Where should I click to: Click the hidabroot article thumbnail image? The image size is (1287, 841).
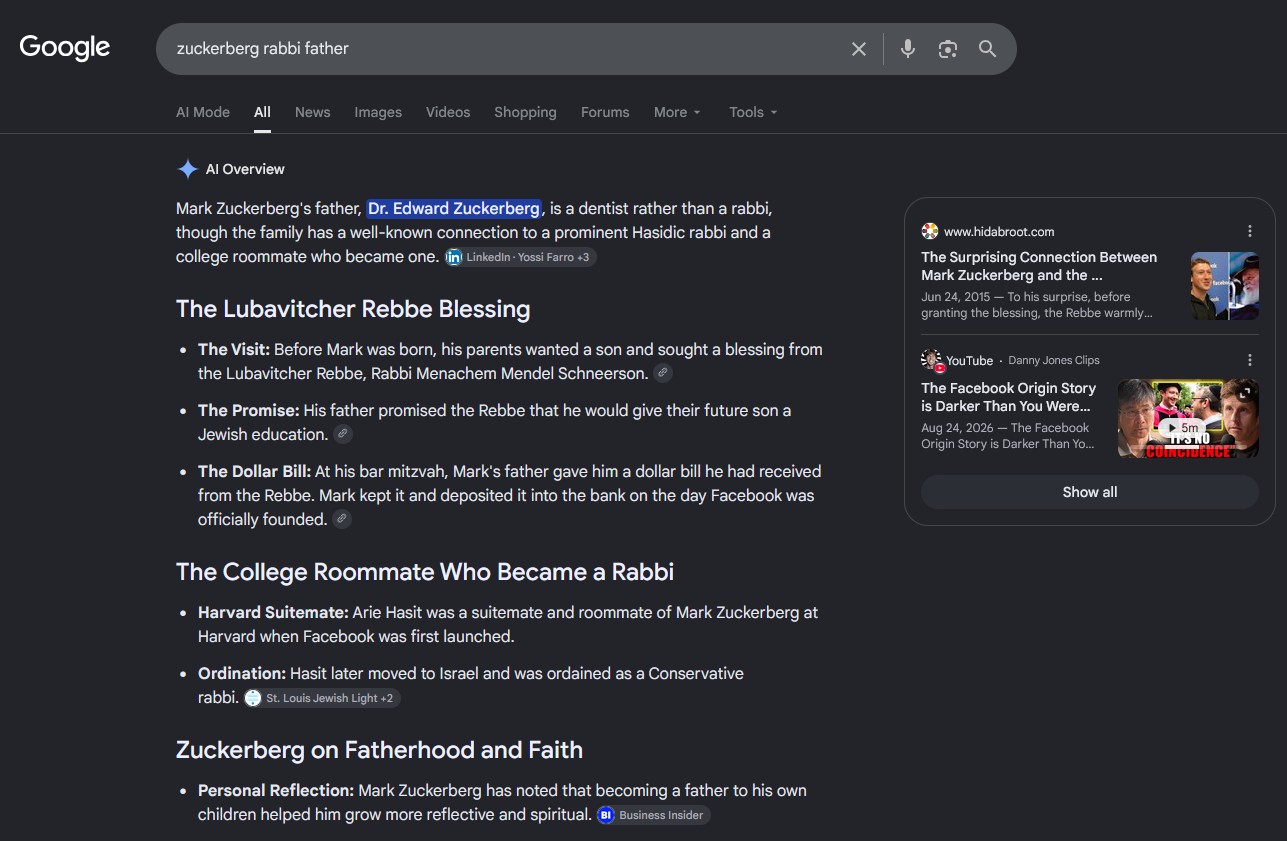(1224, 286)
